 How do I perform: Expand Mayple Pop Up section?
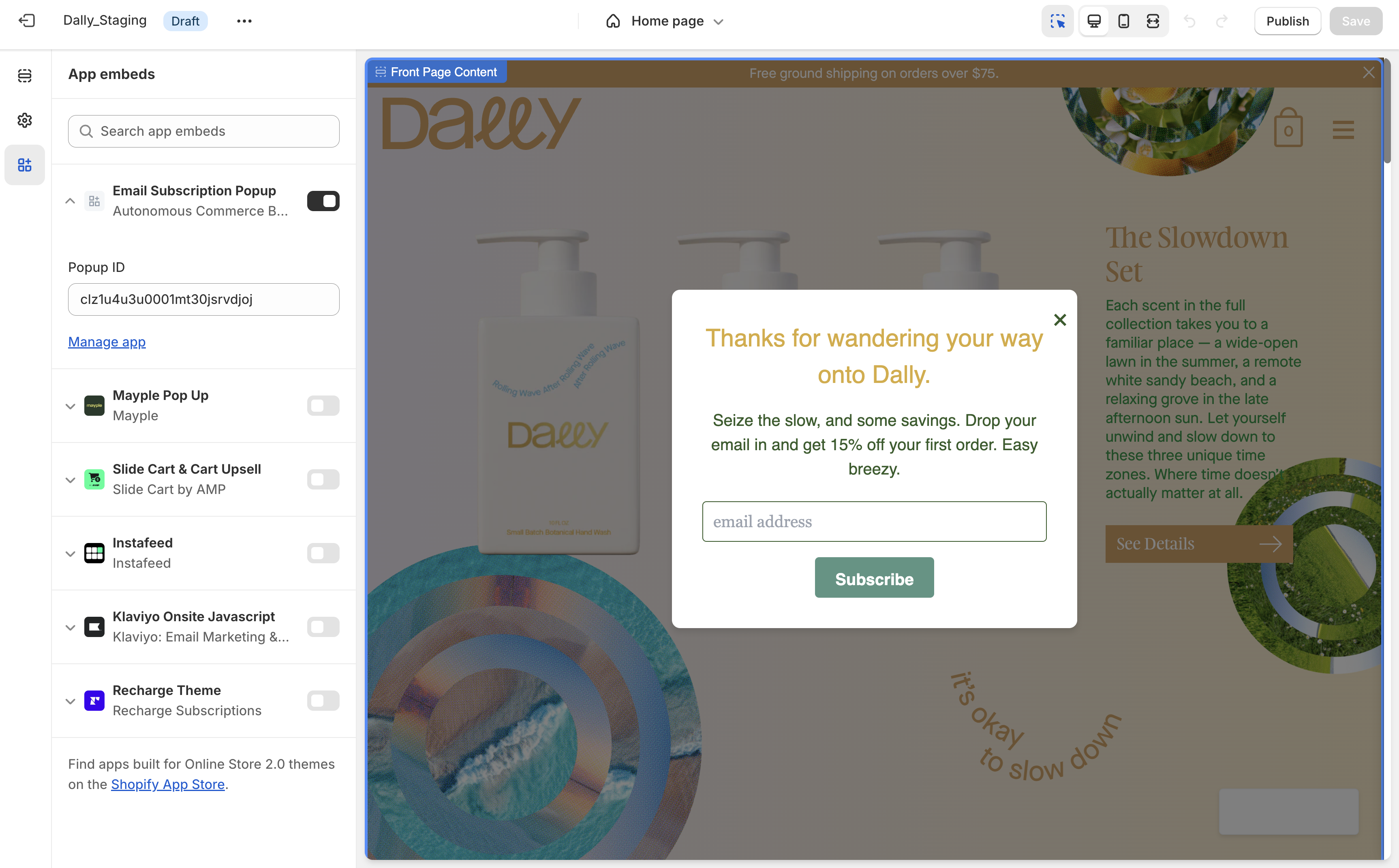pos(71,404)
